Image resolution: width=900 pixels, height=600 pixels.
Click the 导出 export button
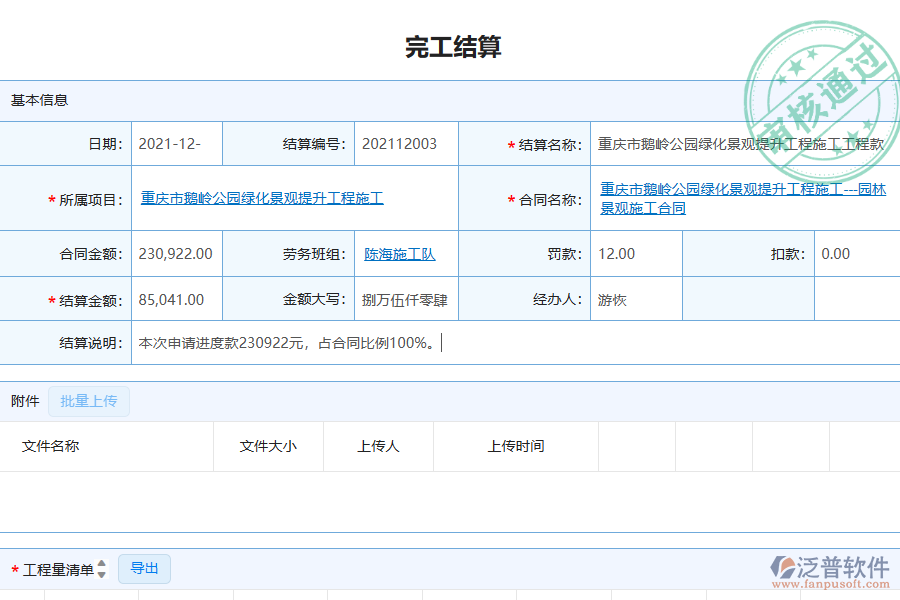pos(143,568)
